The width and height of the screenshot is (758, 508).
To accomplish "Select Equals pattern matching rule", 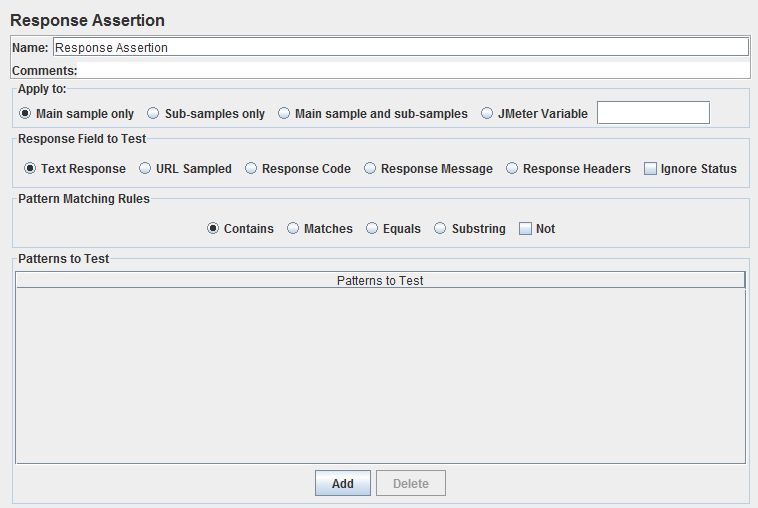I will (x=372, y=229).
